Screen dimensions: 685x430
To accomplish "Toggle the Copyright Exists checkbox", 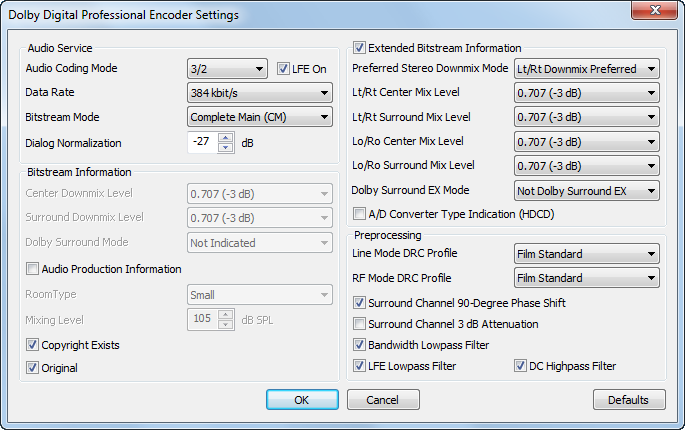I will [32, 345].
